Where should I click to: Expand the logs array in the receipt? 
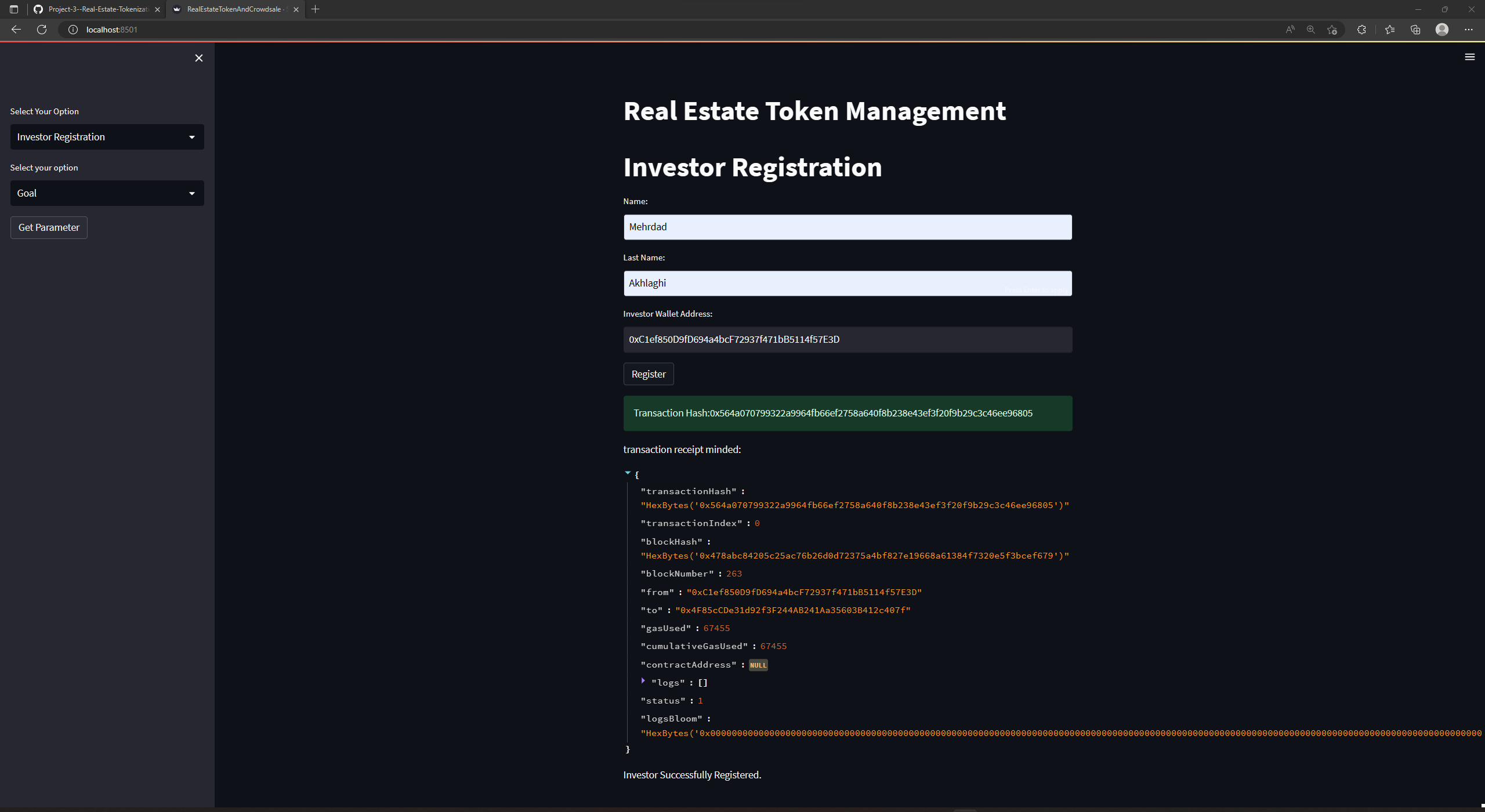pyautogui.click(x=643, y=681)
